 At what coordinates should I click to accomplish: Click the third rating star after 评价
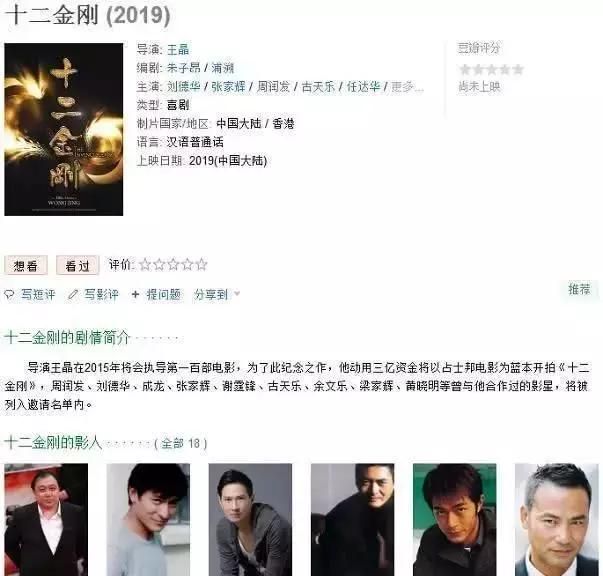pos(173,265)
